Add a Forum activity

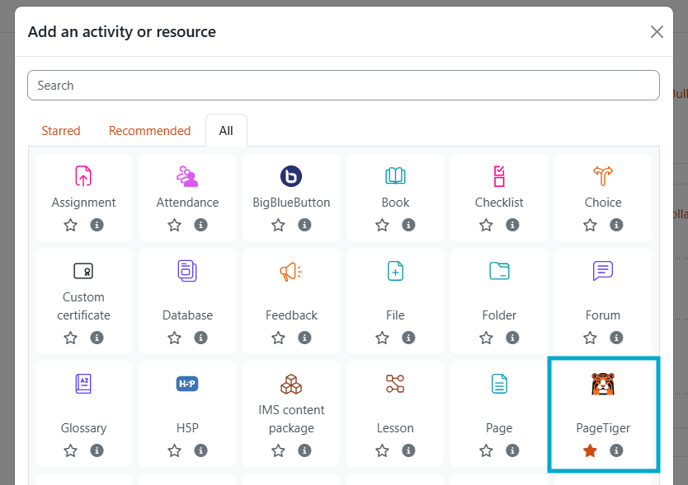(x=603, y=271)
